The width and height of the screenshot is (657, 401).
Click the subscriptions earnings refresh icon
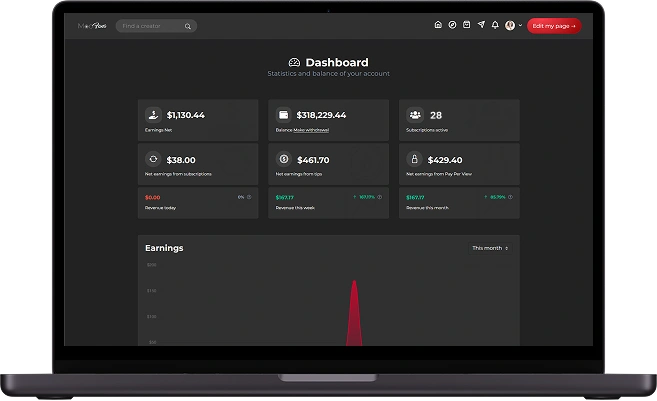(x=153, y=159)
